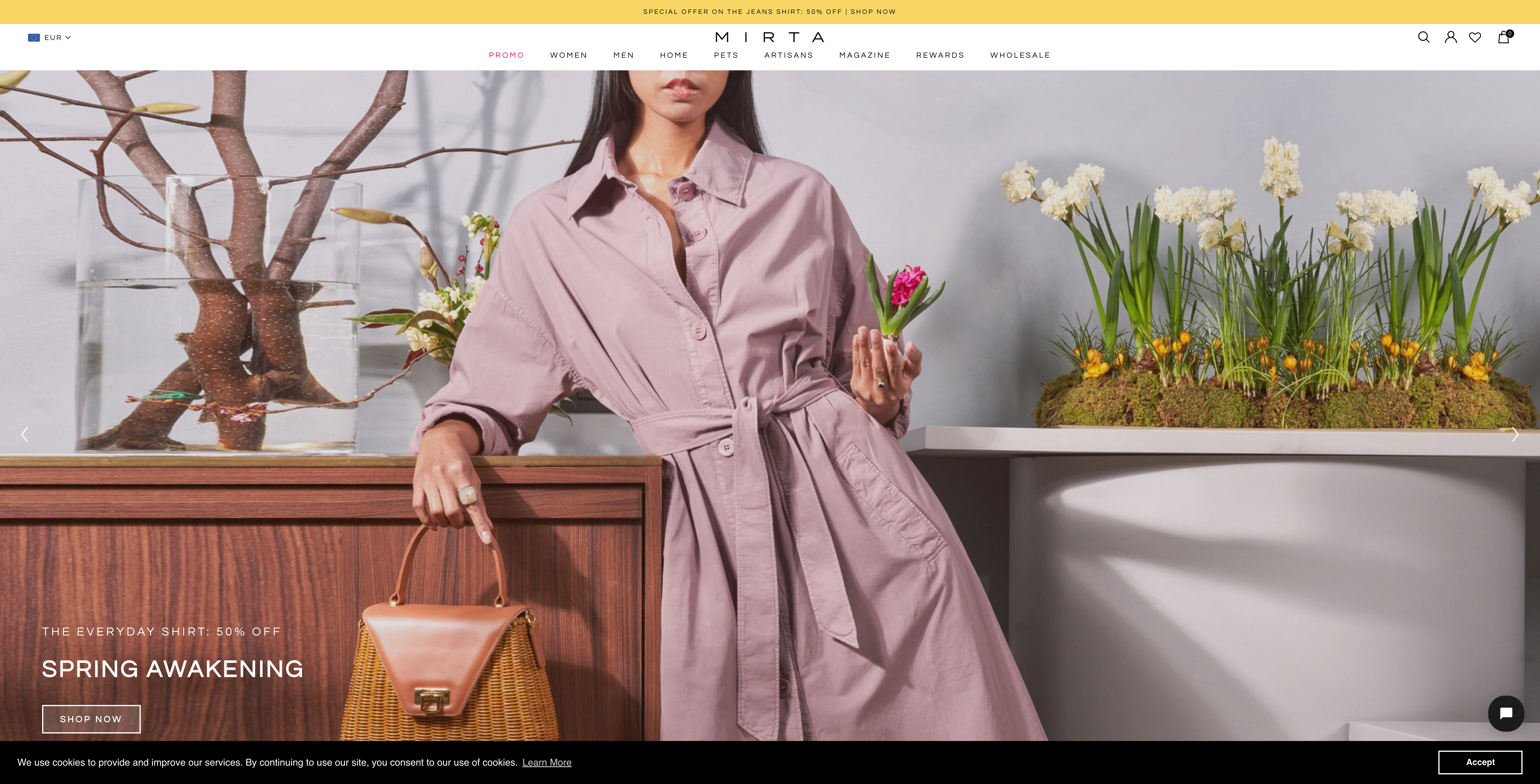Open the chat bubble widget
1540x784 pixels.
(1505, 713)
